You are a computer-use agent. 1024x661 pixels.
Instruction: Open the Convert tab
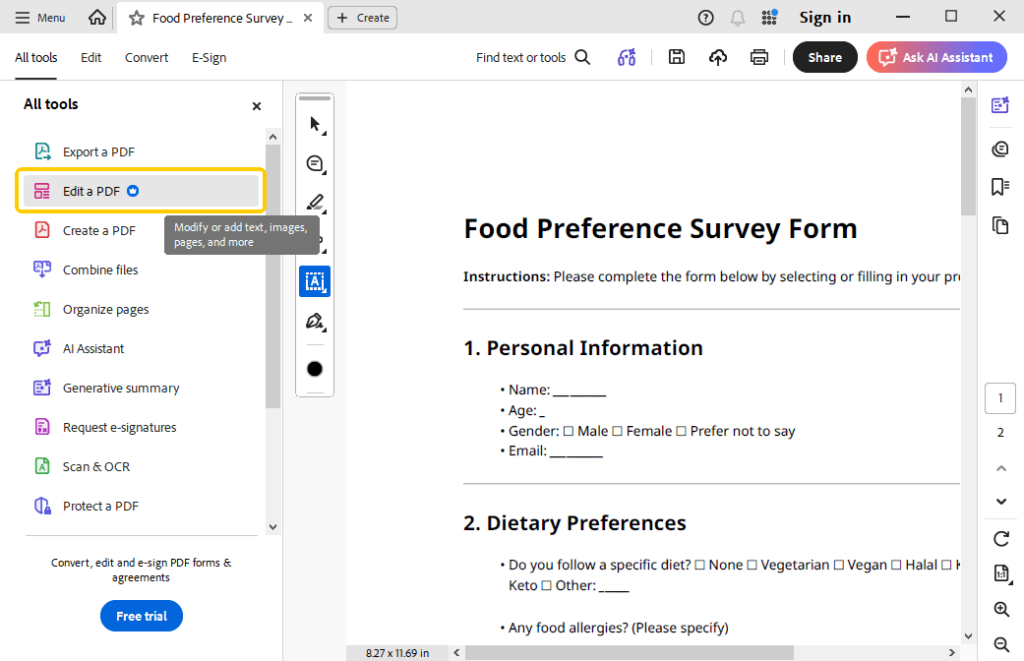pos(146,57)
